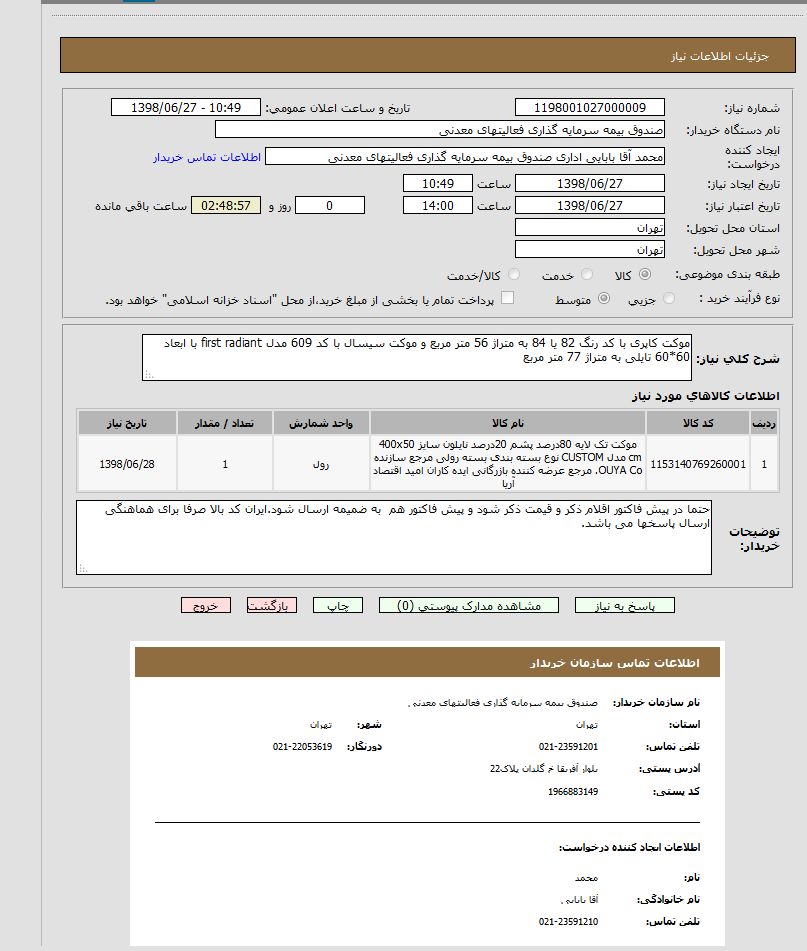Select item code 1153140769260001 in table
The height and width of the screenshot is (951, 807).
point(697,464)
